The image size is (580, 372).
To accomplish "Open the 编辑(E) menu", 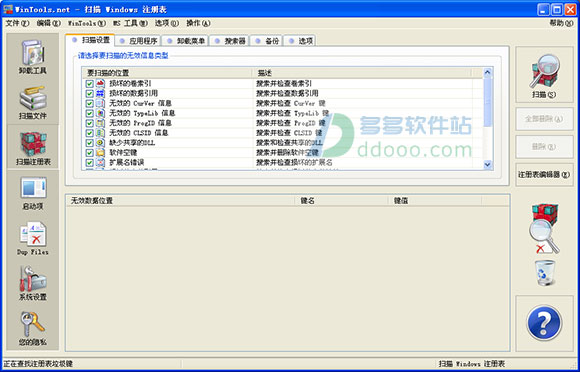I will point(48,23).
